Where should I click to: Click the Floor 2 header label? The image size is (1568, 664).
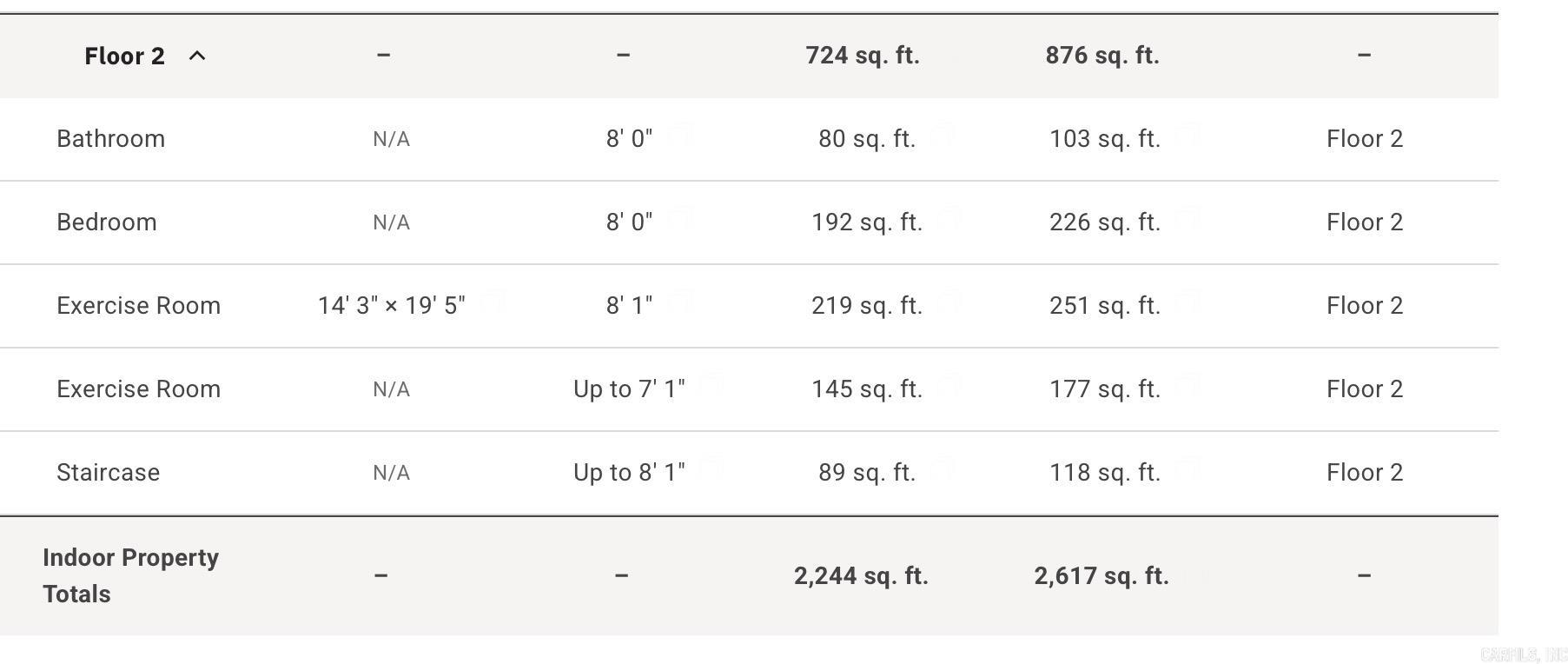click(124, 56)
